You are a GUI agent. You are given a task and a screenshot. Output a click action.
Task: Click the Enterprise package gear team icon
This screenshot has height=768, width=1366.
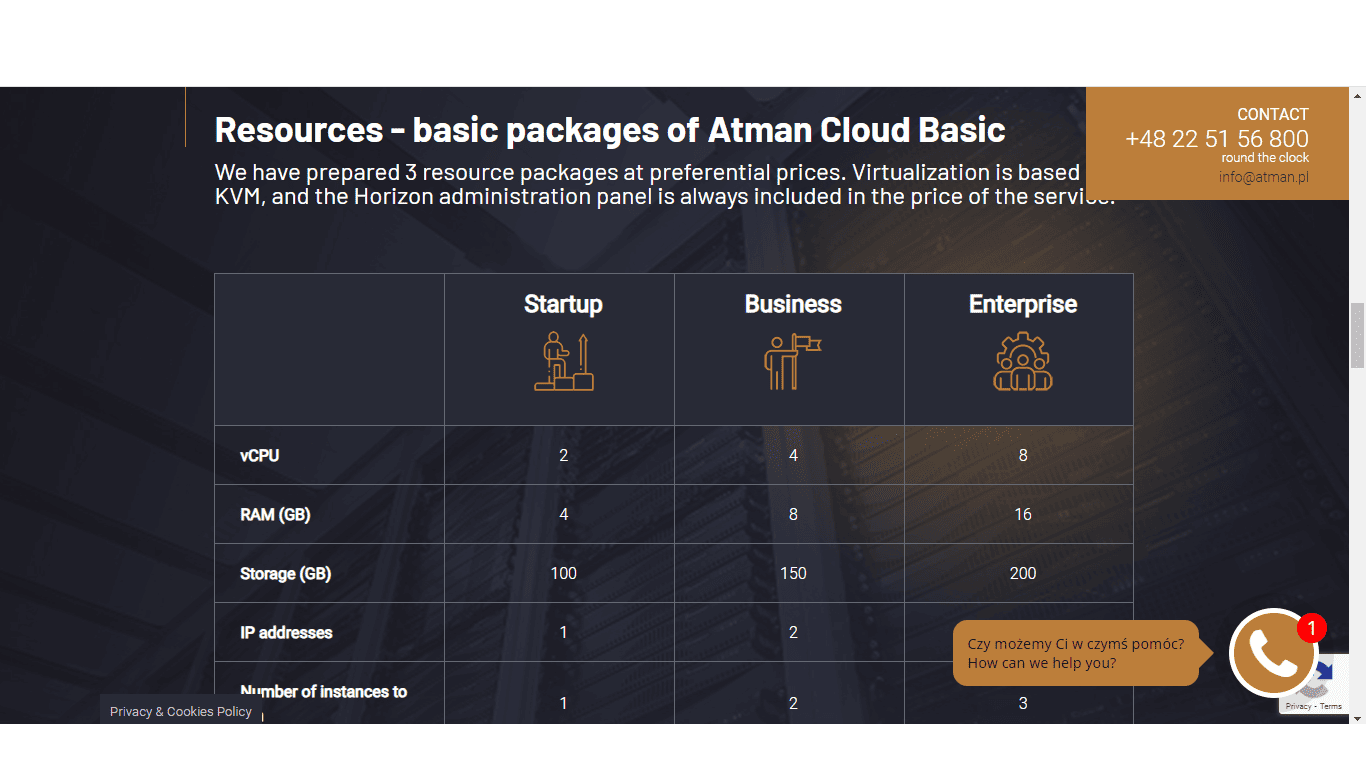coord(1023,361)
